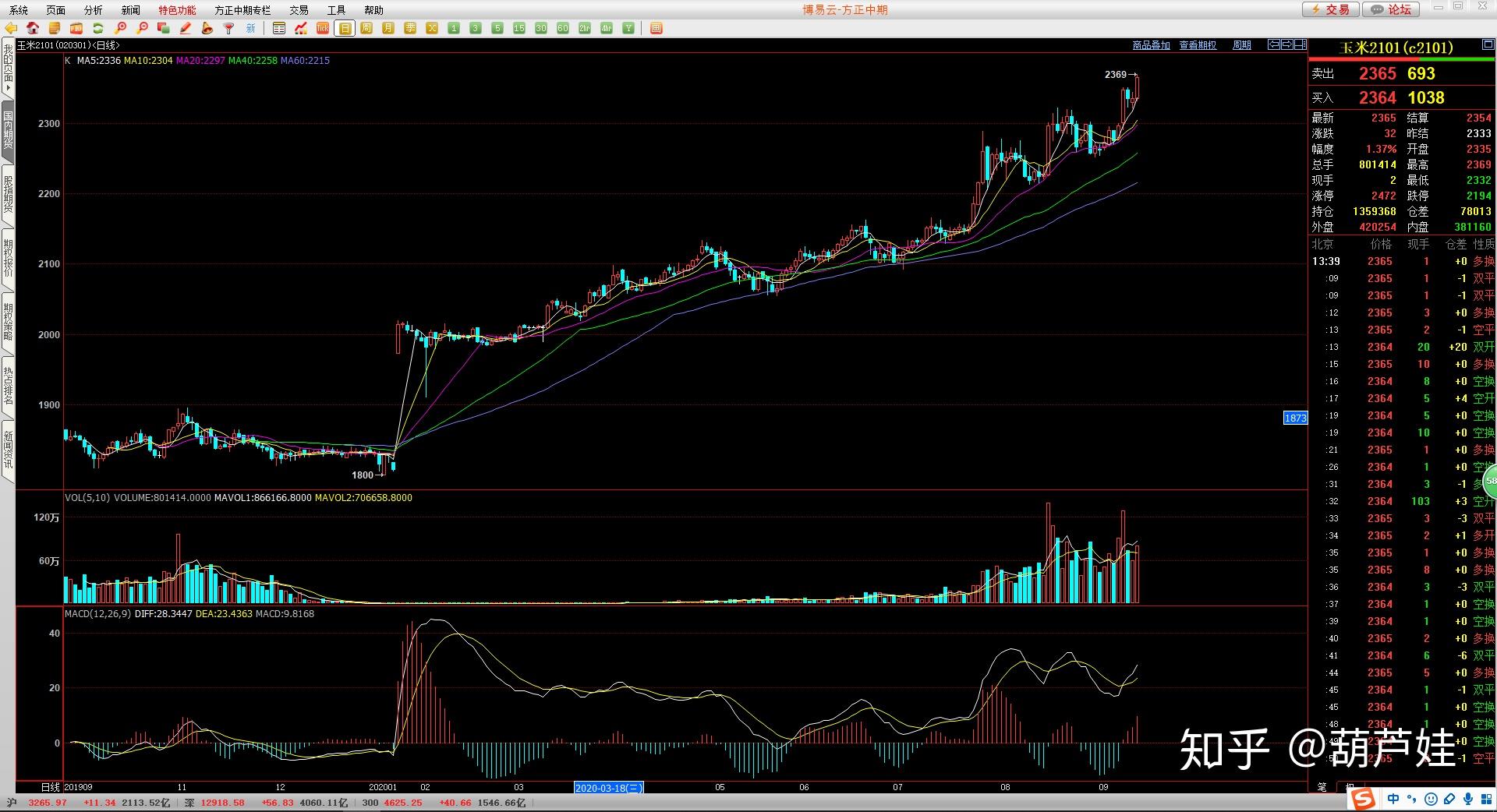Image resolution: width=1497 pixels, height=812 pixels.
Task: Click the red 回 toolbar icon
Action: point(656,29)
